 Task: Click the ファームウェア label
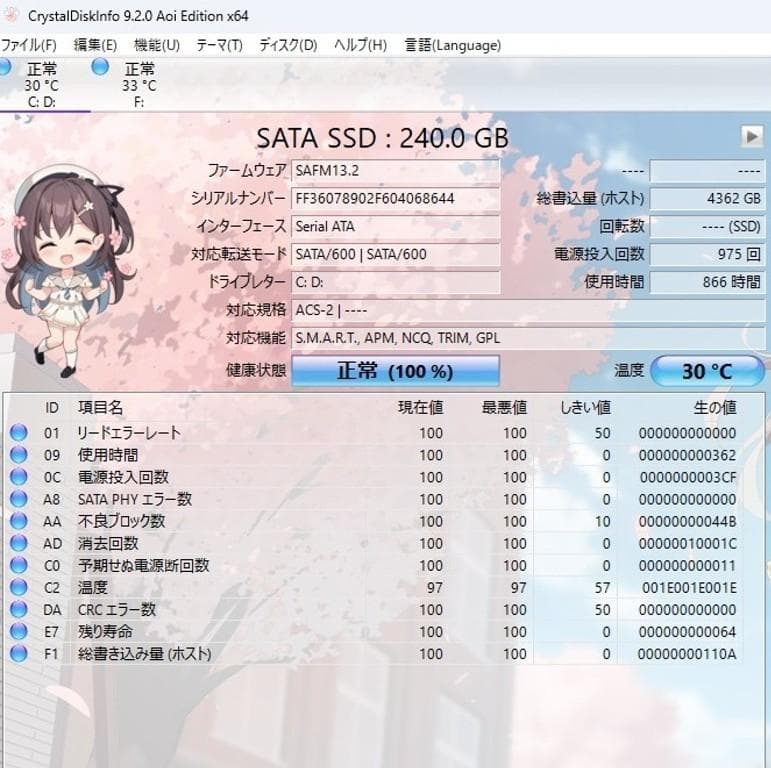tap(247, 171)
